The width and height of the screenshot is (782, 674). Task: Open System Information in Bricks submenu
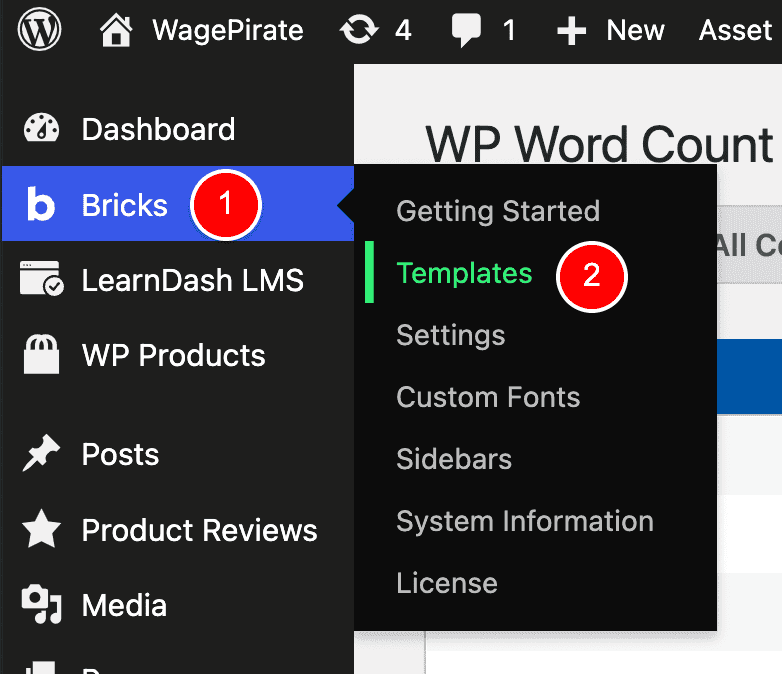[525, 521]
